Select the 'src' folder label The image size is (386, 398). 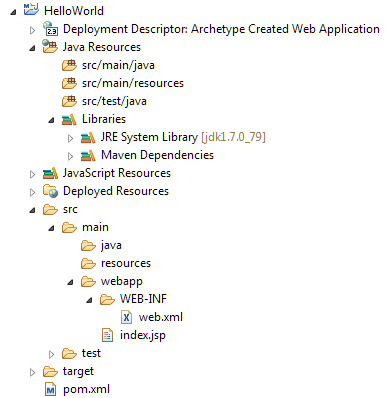point(70,210)
